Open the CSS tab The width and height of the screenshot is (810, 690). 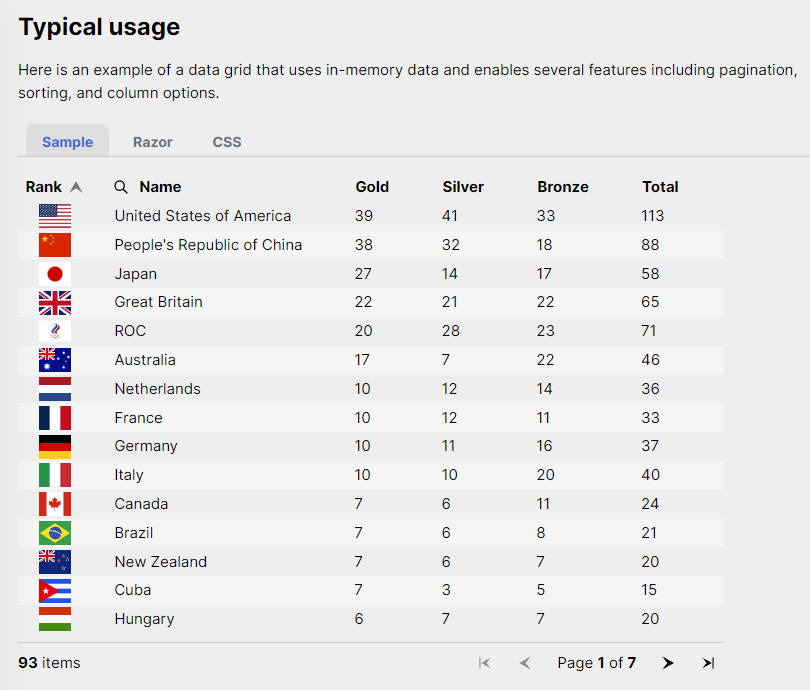[227, 142]
